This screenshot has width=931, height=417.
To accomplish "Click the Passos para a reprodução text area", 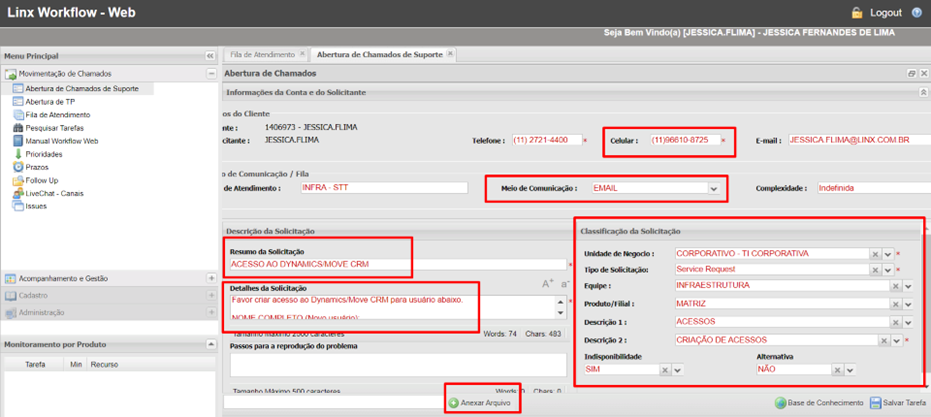I will [x=397, y=365].
